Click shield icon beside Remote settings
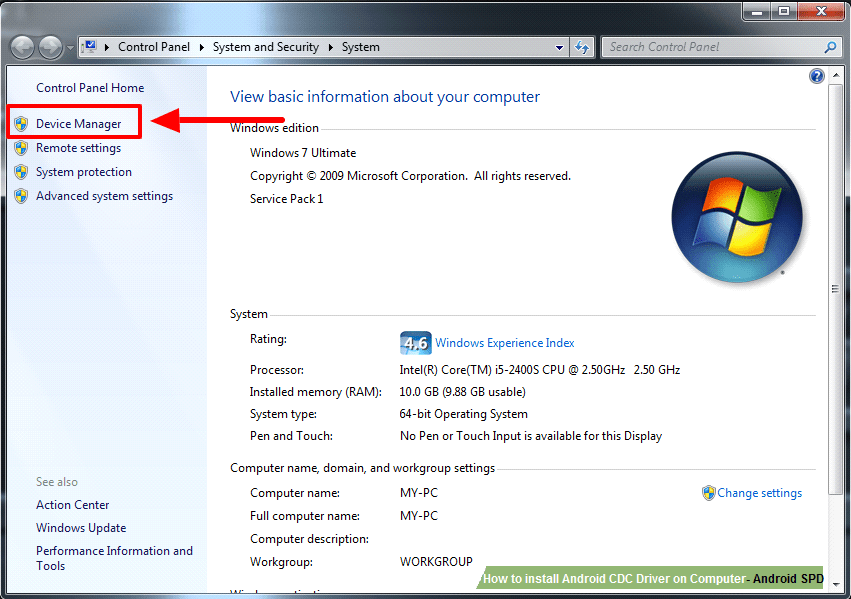The width and height of the screenshot is (851, 599). (21, 148)
